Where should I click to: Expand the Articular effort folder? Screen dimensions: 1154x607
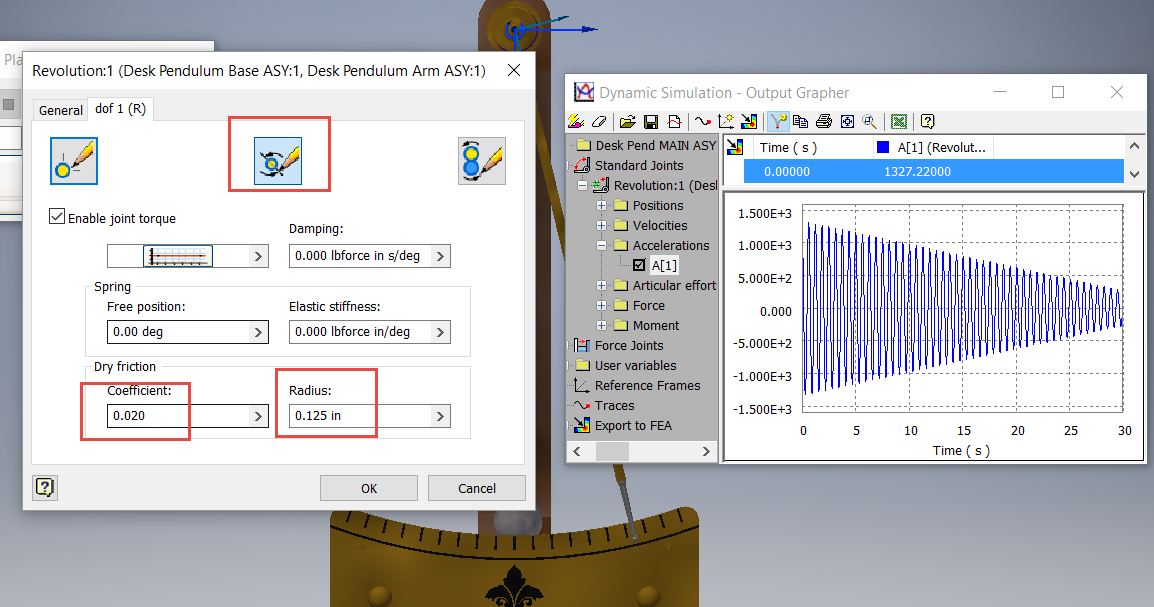(x=601, y=285)
